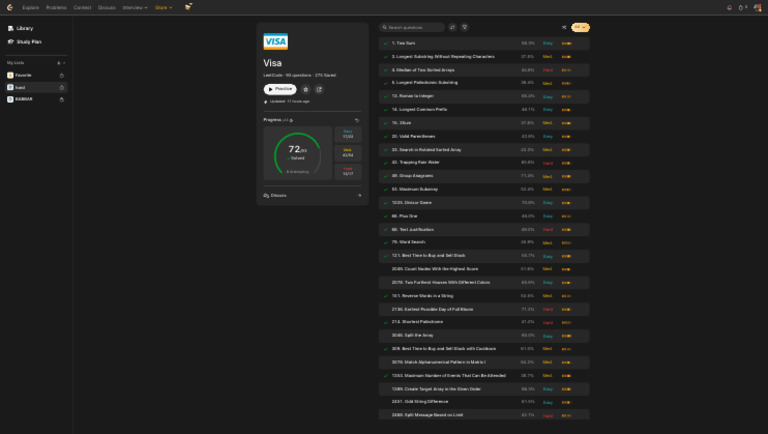
Task: Open Create Target Array in the Given Order
Action: [x=436, y=389]
